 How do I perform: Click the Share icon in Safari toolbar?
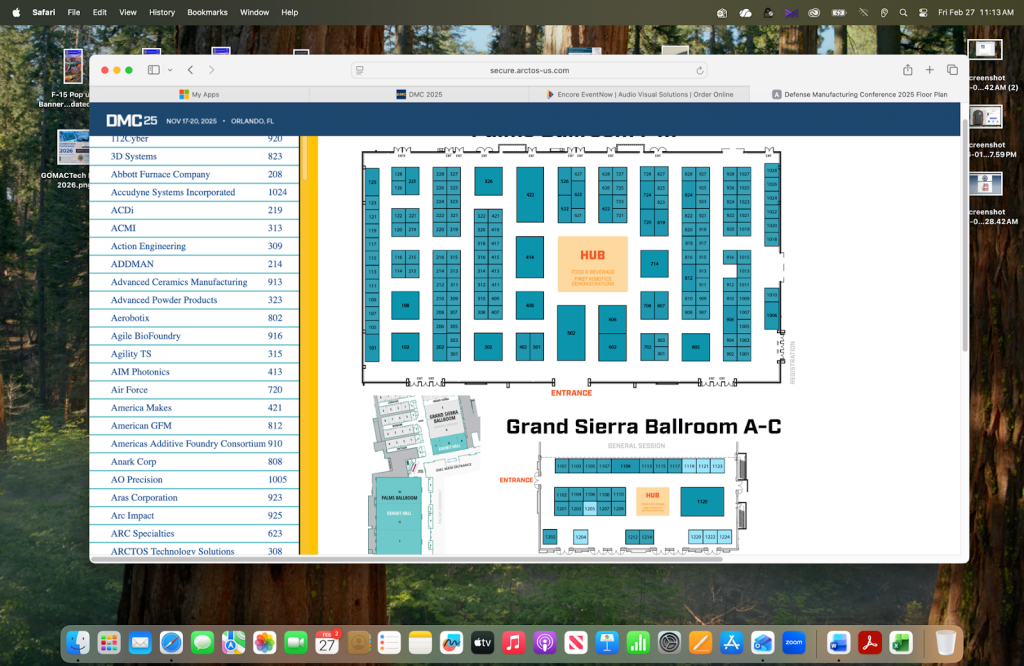pyautogui.click(x=908, y=70)
